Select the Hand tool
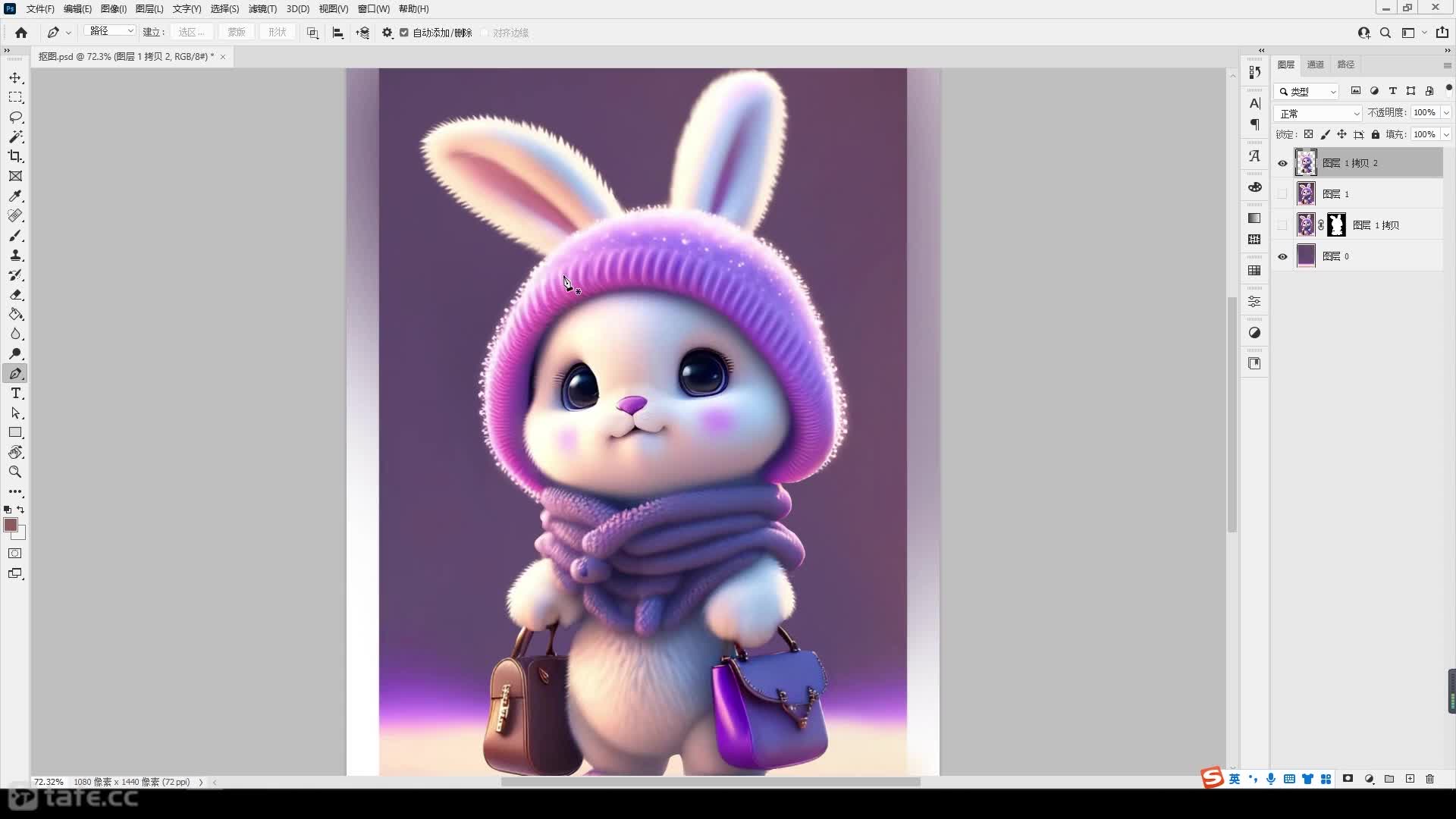 (x=15, y=453)
